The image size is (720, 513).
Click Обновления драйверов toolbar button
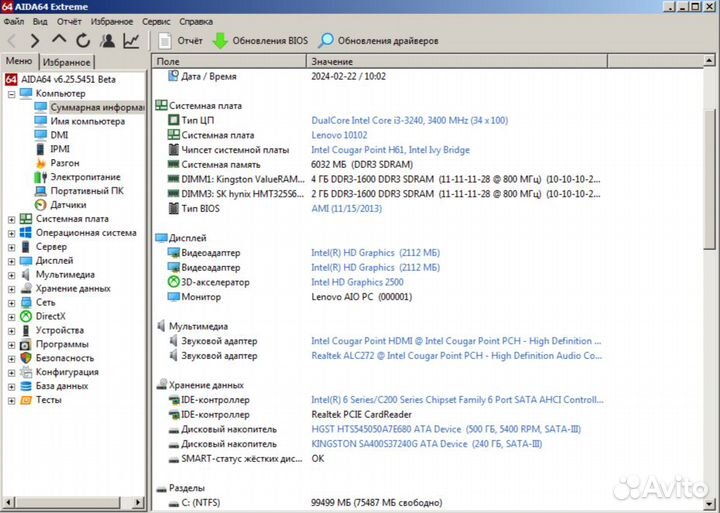(378, 41)
